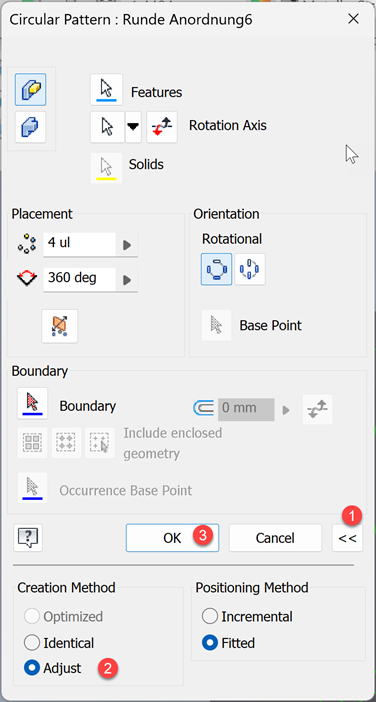The image size is (376, 702).
Task: Select Fitted positioning method
Action: pos(228,643)
